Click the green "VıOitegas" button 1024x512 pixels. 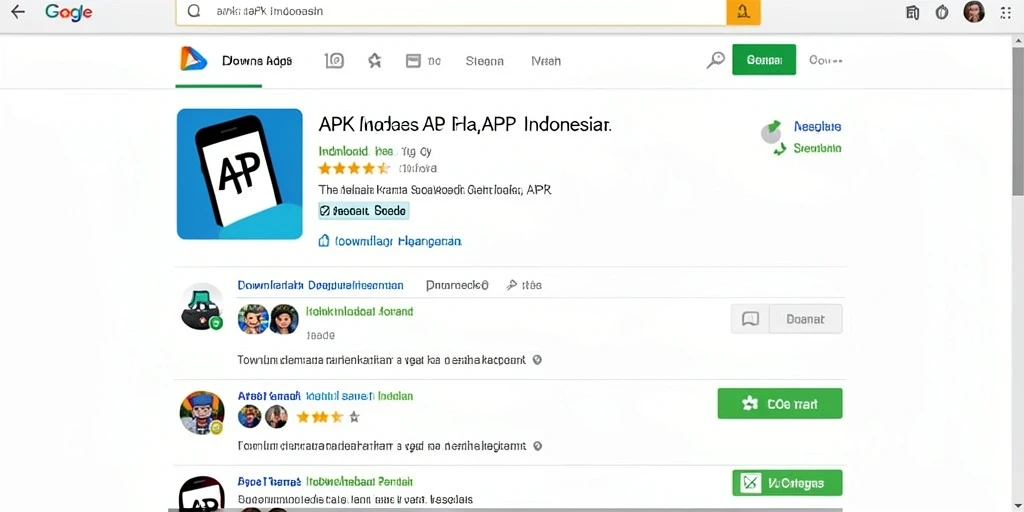(x=787, y=483)
